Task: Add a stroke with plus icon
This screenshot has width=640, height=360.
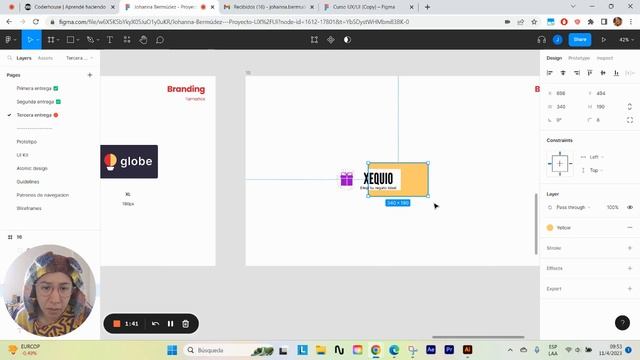Action: click(630, 248)
